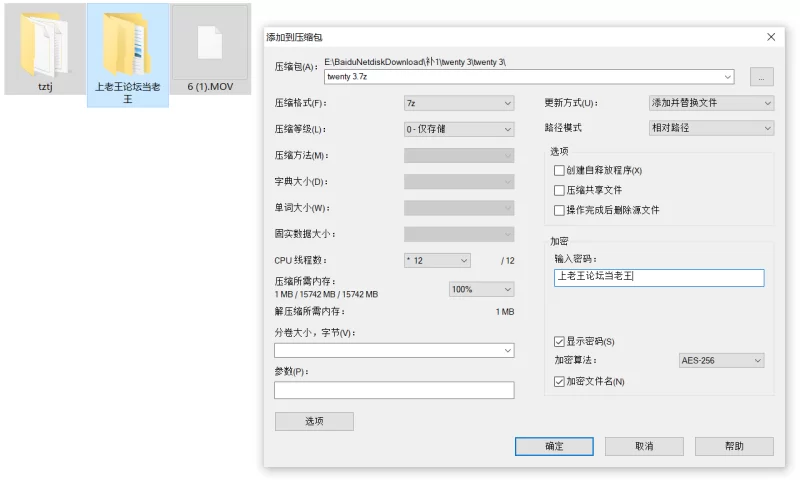Click into the 输入密码 text field
800x504 pixels.
pos(658,278)
